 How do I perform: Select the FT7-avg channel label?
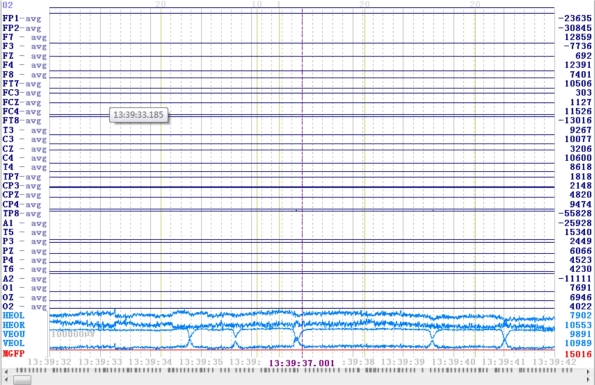(22, 83)
